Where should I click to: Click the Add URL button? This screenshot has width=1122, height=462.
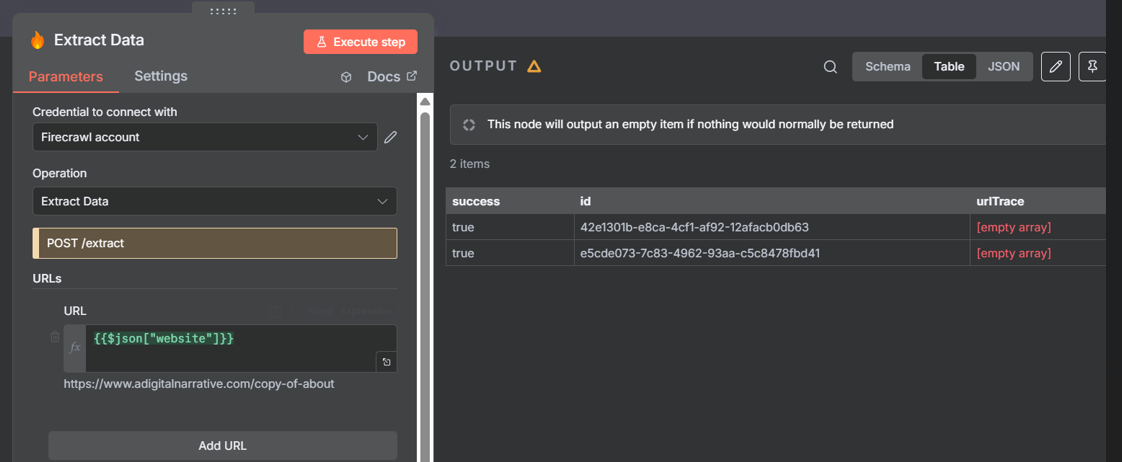click(222, 445)
